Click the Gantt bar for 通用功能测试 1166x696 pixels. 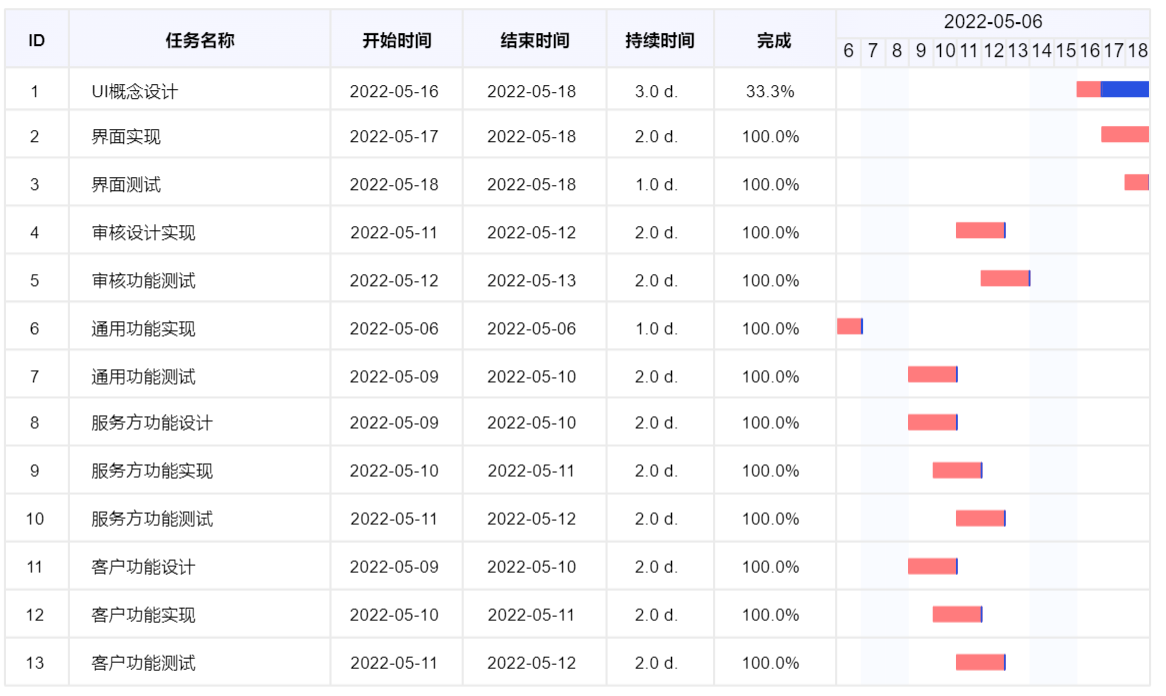[x=933, y=375]
